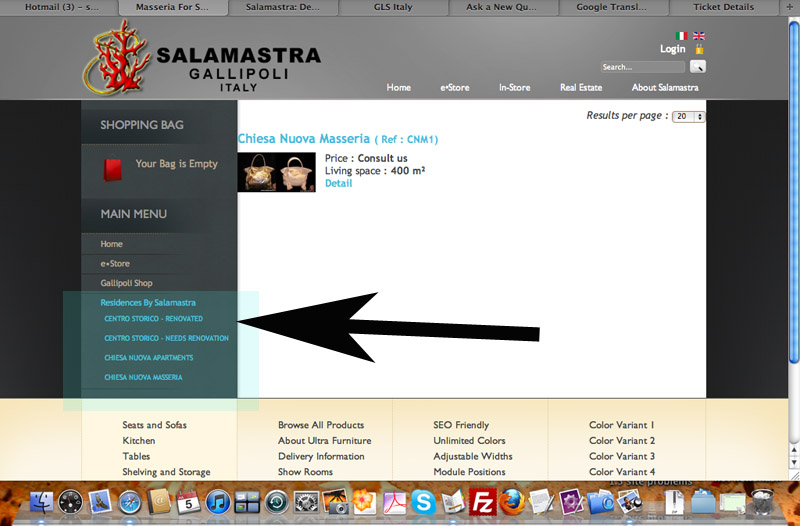Click the listing thumbnail image of bags
Image resolution: width=800 pixels, height=526 pixels.
pos(277,172)
